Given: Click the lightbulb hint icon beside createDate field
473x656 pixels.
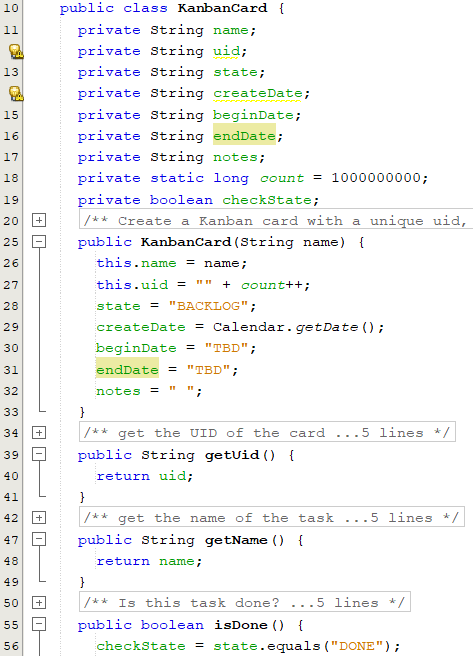Looking at the screenshot, I should pos(16,93).
